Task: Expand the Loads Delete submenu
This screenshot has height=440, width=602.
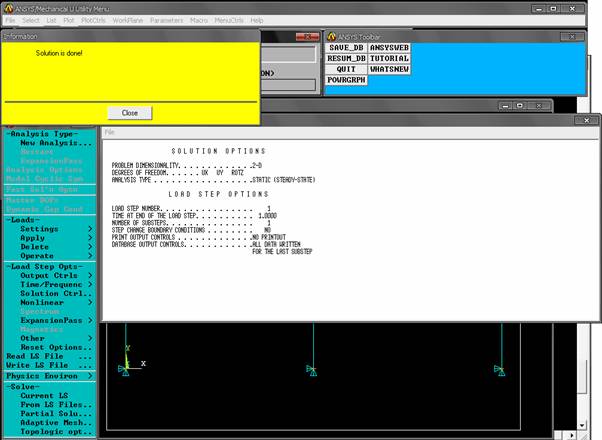Action: coord(56,247)
